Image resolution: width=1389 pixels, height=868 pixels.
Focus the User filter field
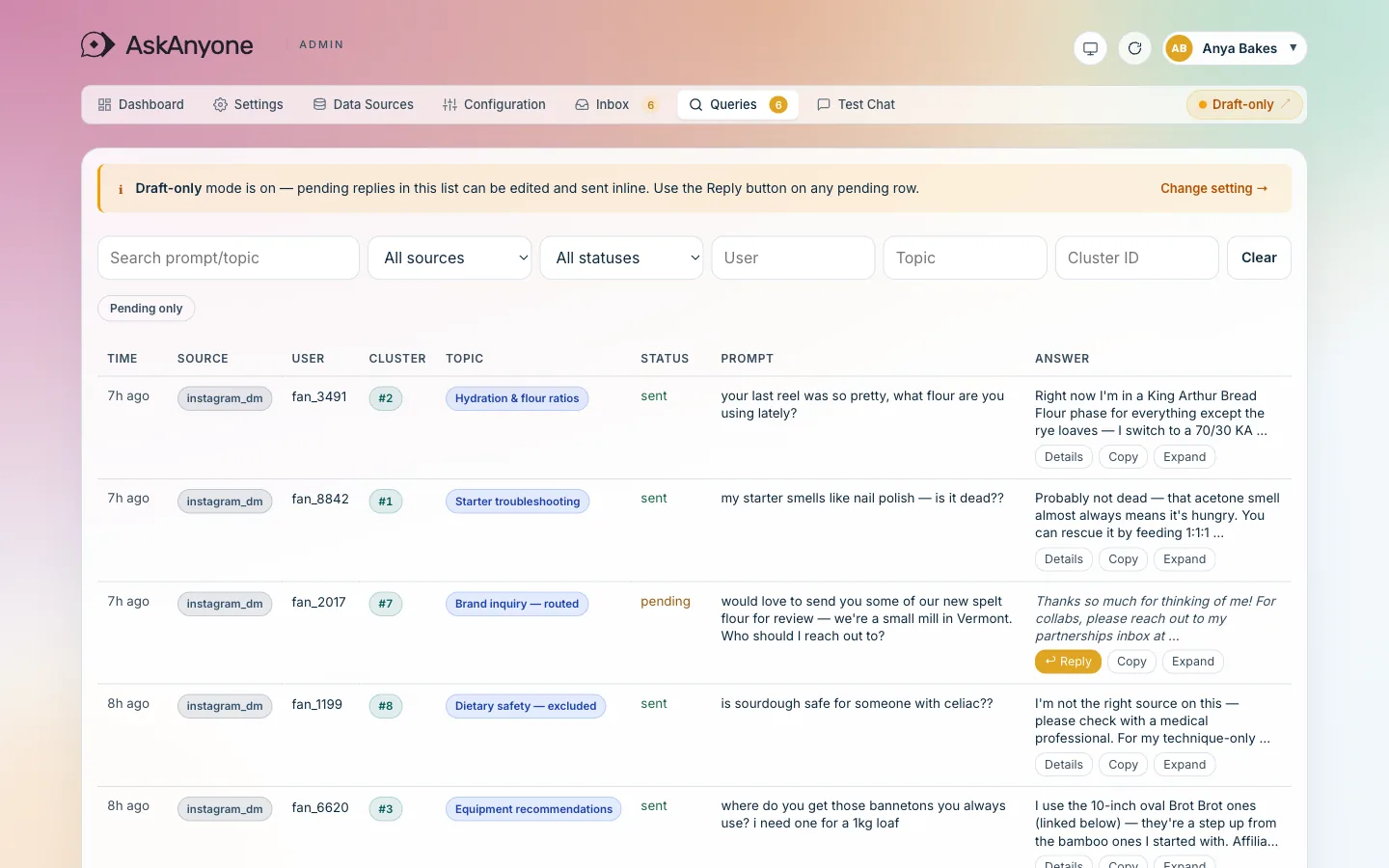point(793,258)
